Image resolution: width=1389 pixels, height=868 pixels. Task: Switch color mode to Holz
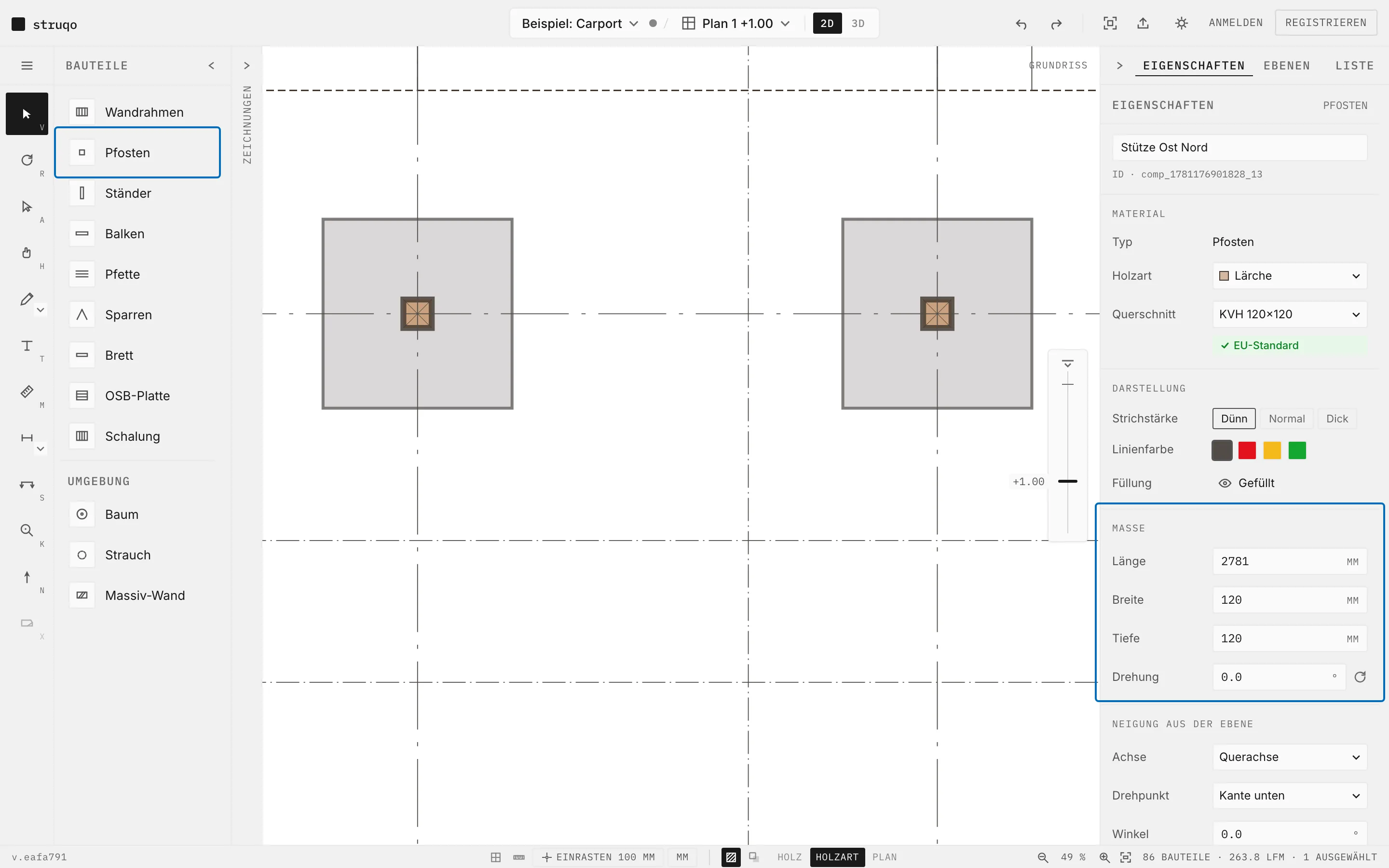click(789, 857)
